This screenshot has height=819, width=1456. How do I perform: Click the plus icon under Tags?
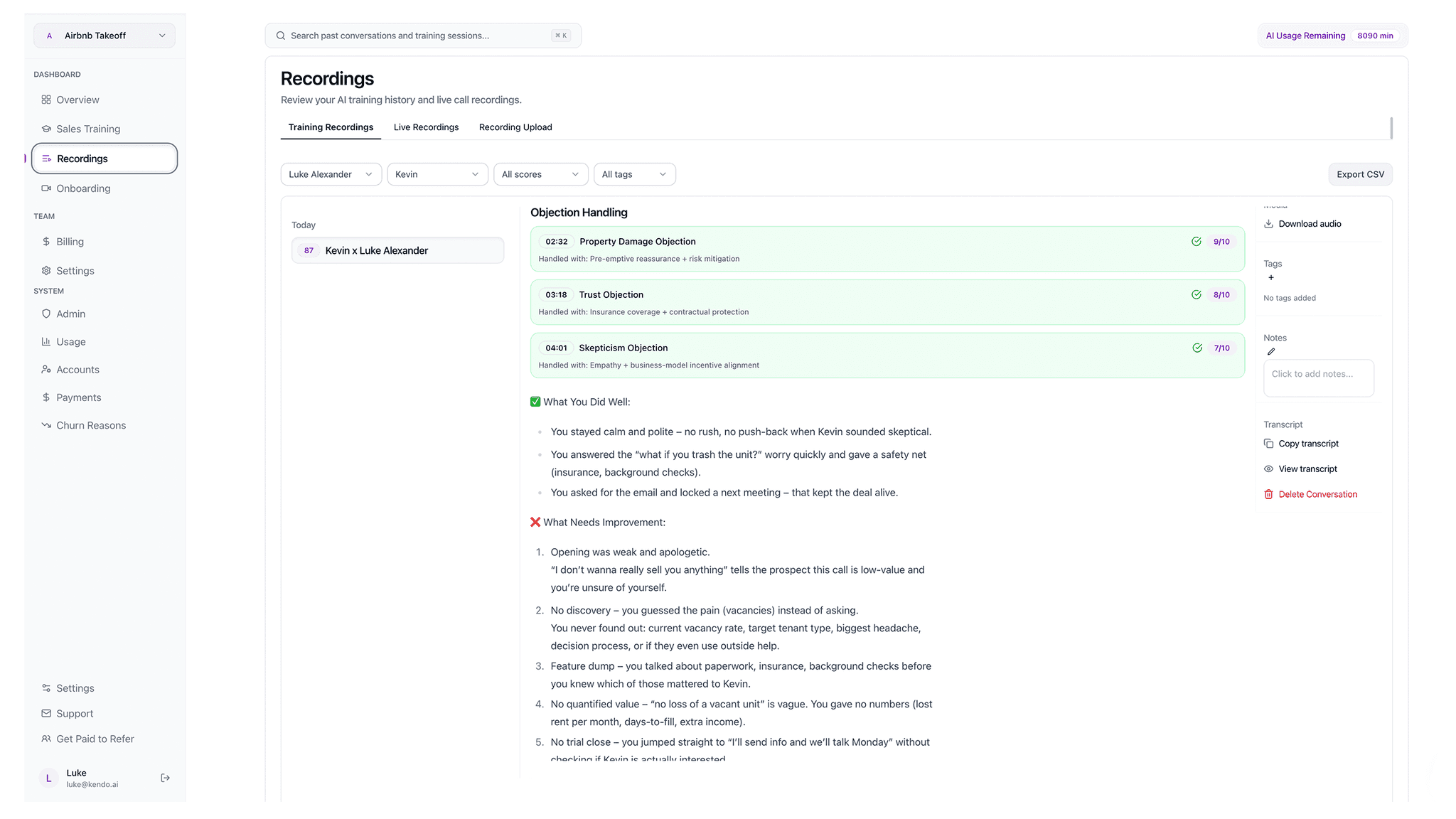point(1271,278)
